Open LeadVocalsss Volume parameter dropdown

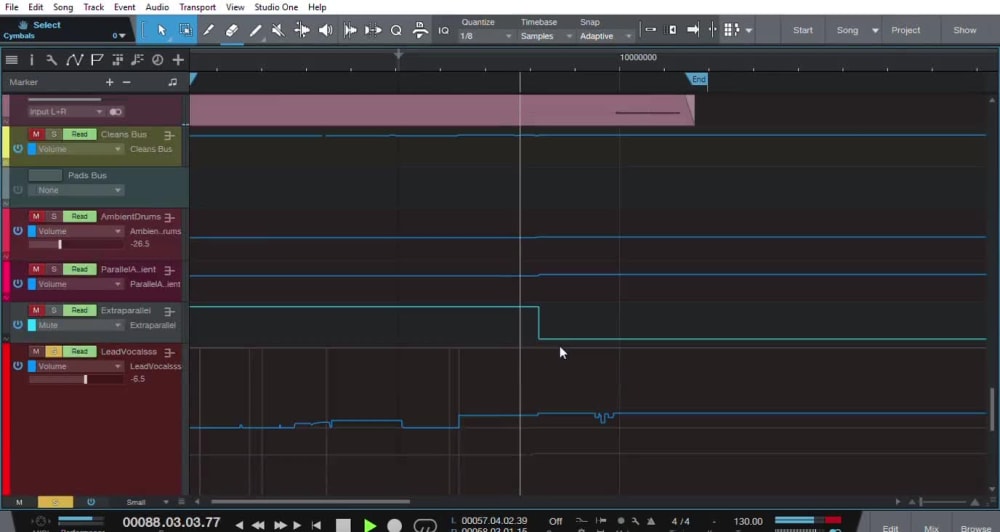(80, 366)
